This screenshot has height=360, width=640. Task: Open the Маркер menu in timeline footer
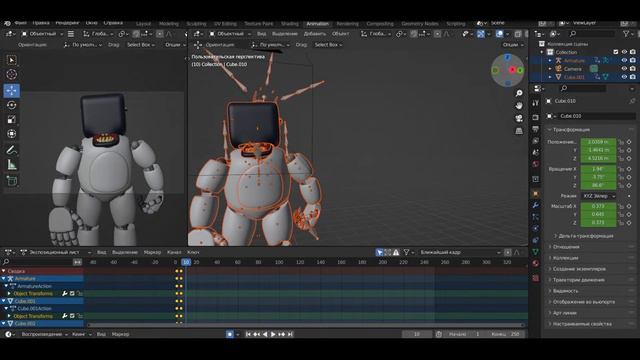(x=120, y=334)
